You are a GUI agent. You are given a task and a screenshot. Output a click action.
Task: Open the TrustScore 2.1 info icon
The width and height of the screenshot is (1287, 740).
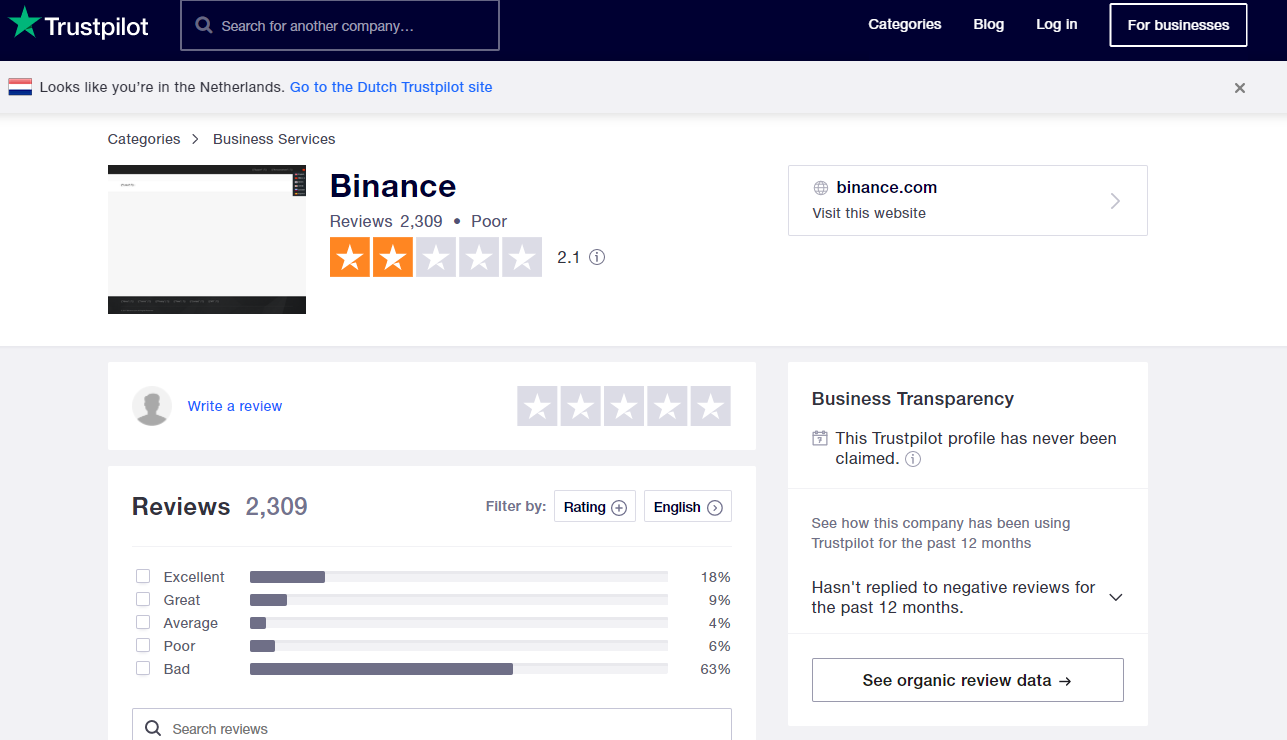click(597, 257)
